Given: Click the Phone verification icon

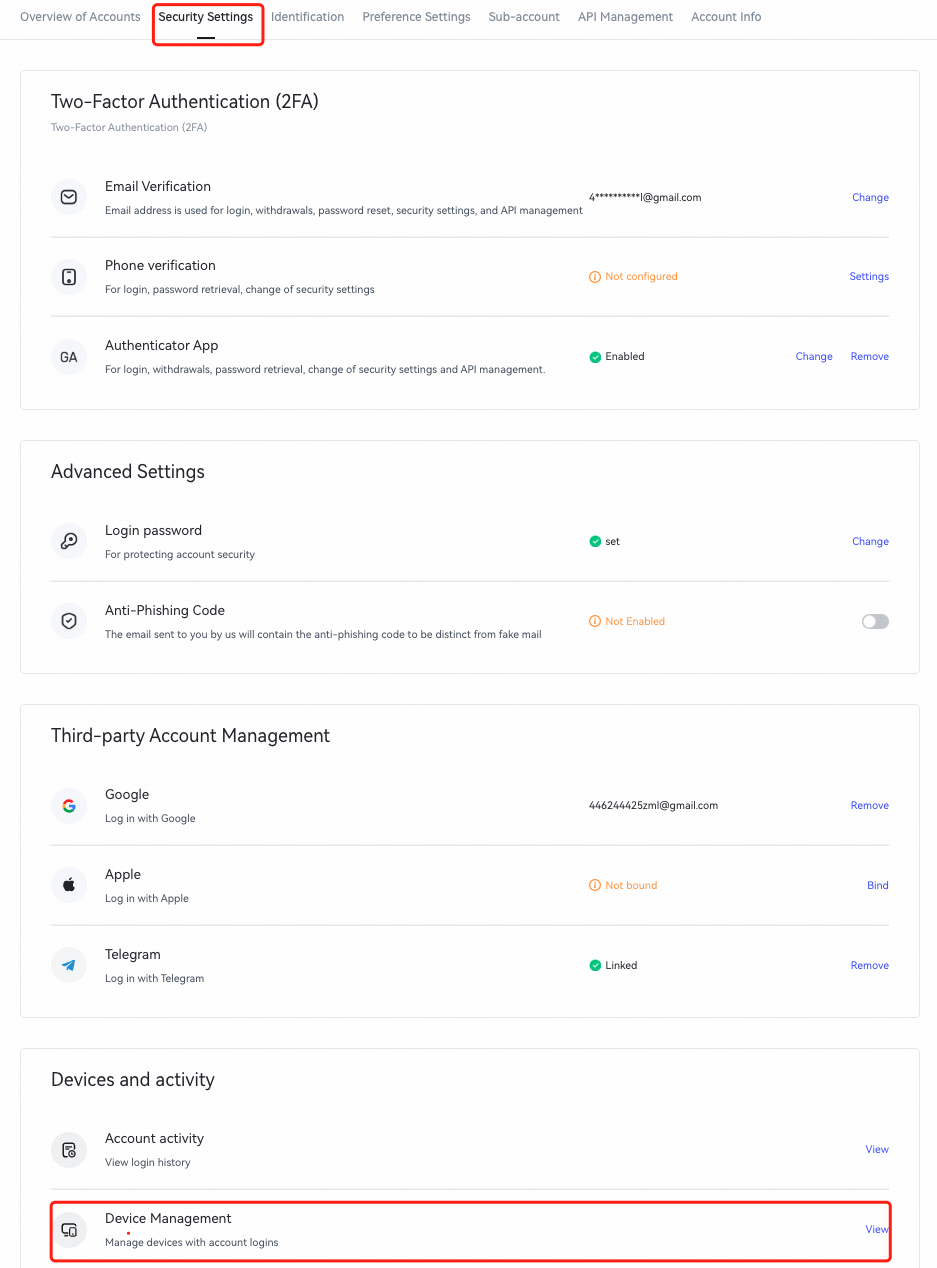Looking at the screenshot, I should [69, 277].
